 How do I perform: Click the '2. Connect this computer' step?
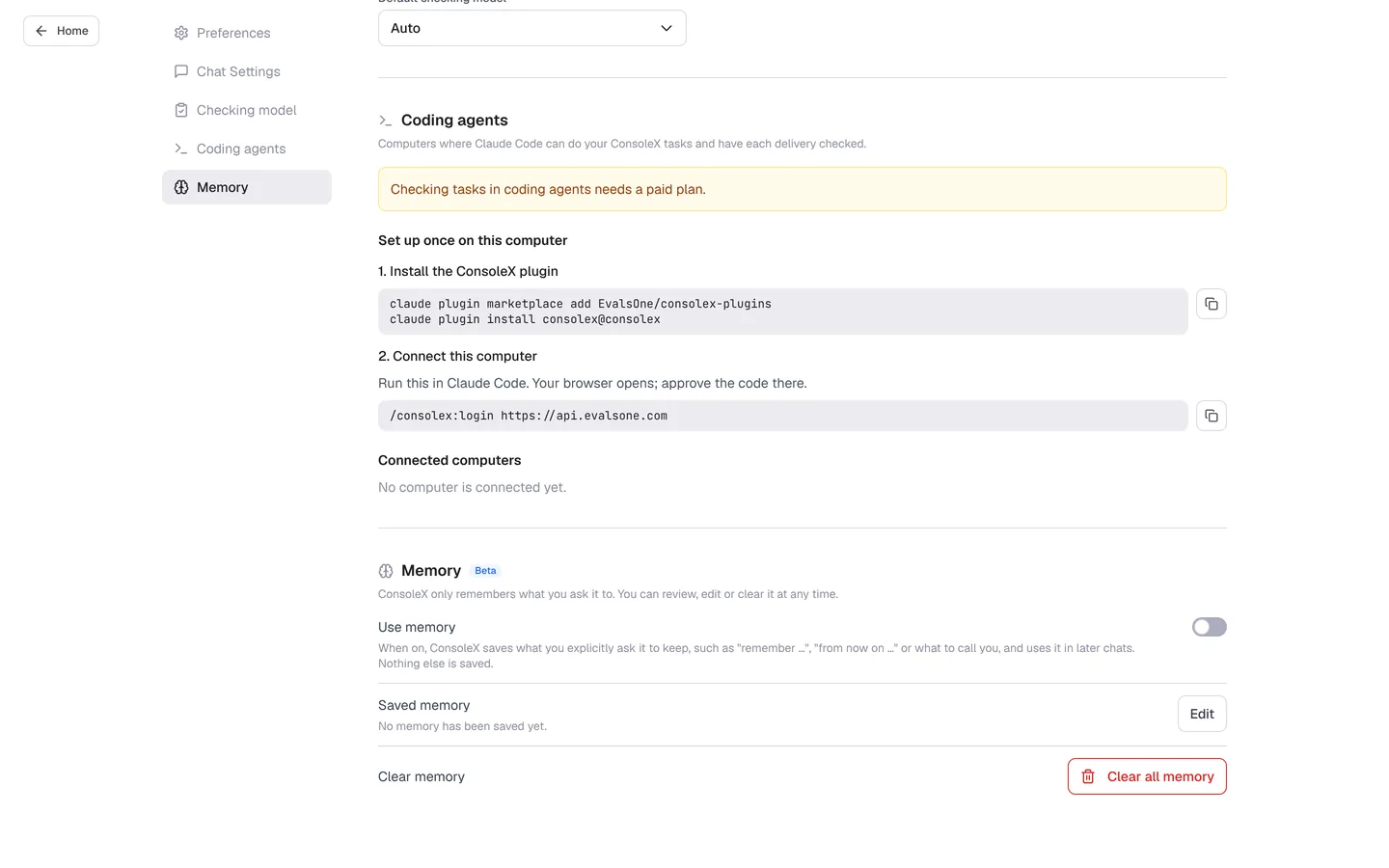[x=457, y=356]
